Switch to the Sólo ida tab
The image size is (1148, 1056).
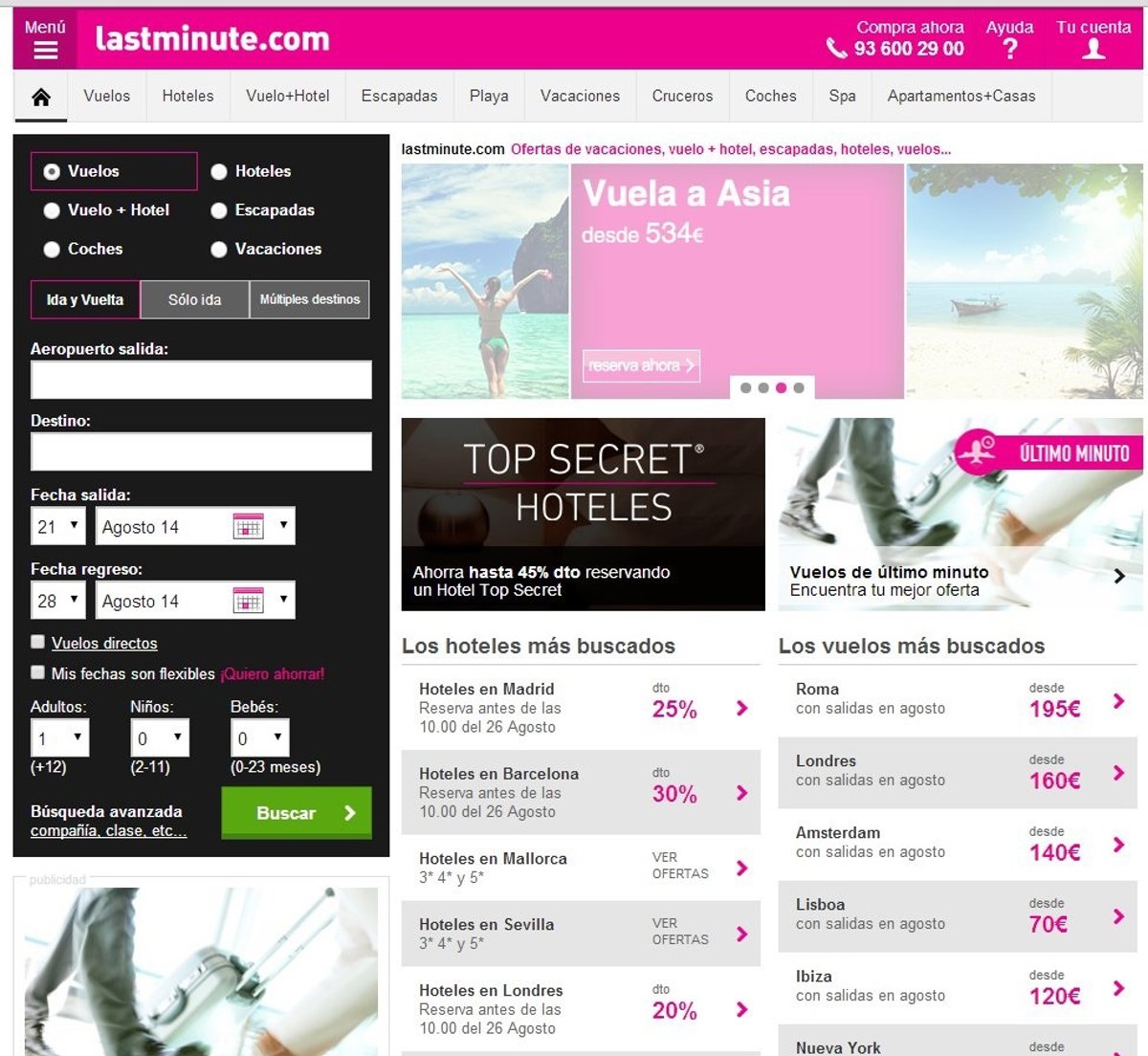pyautogui.click(x=194, y=299)
